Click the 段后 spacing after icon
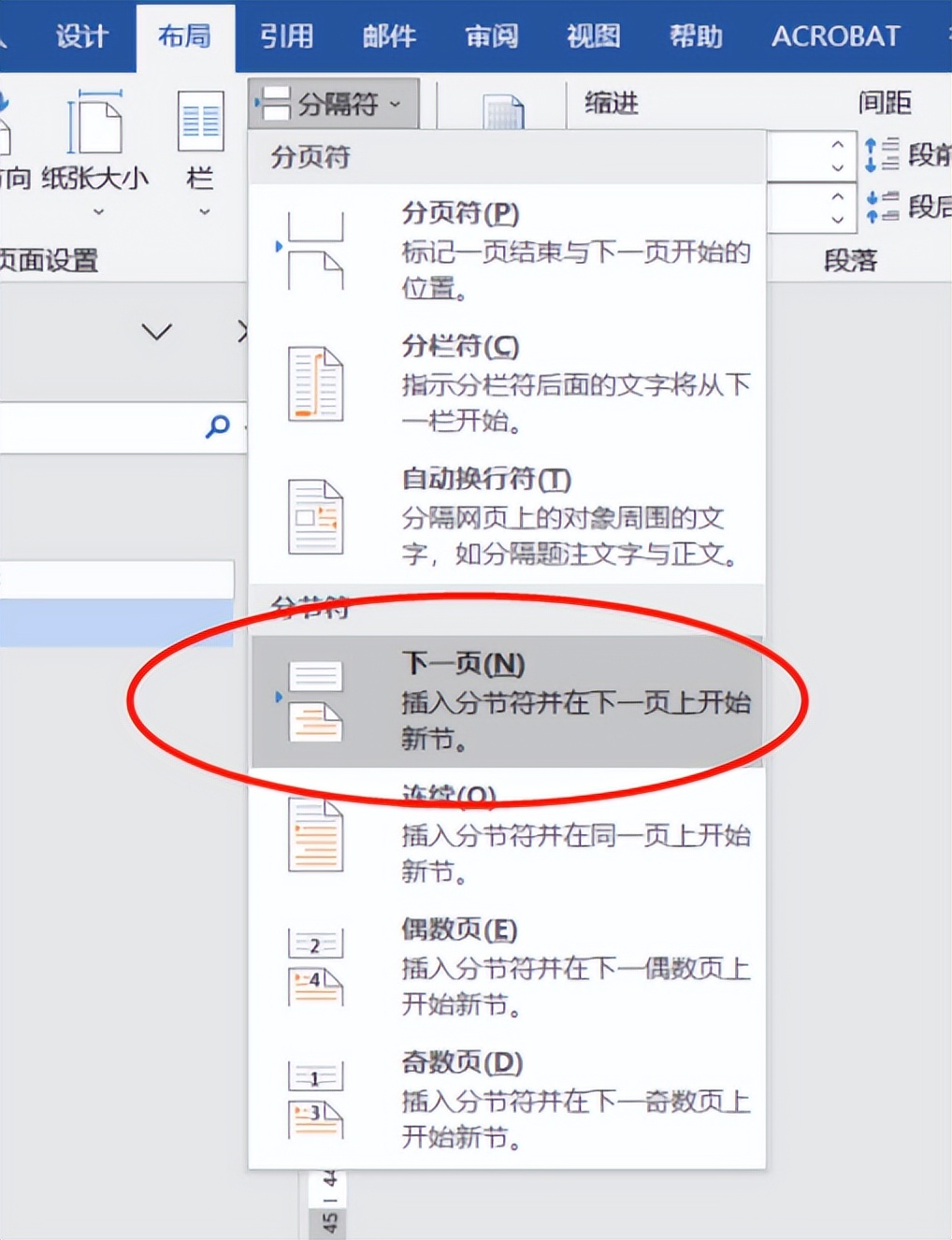The width and height of the screenshot is (952, 1240). click(x=882, y=206)
